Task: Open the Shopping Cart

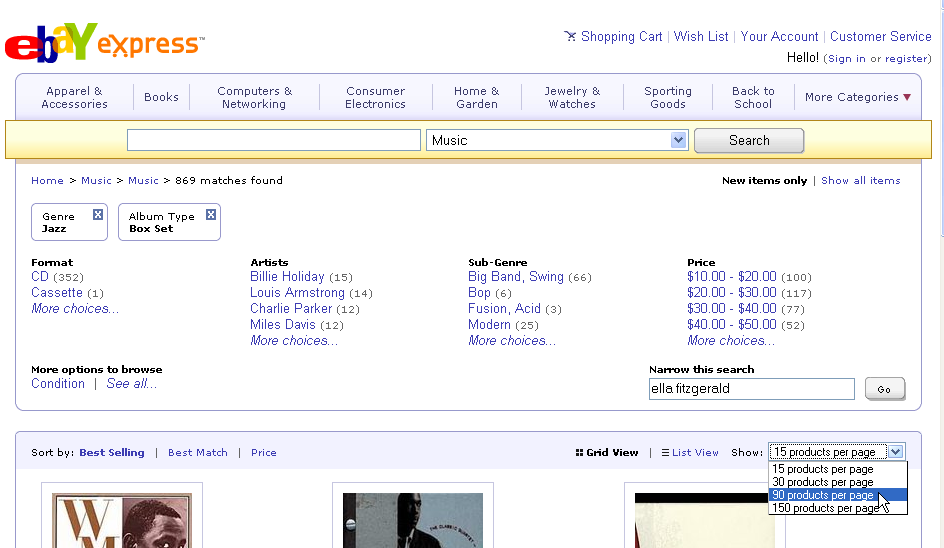Action: point(620,36)
